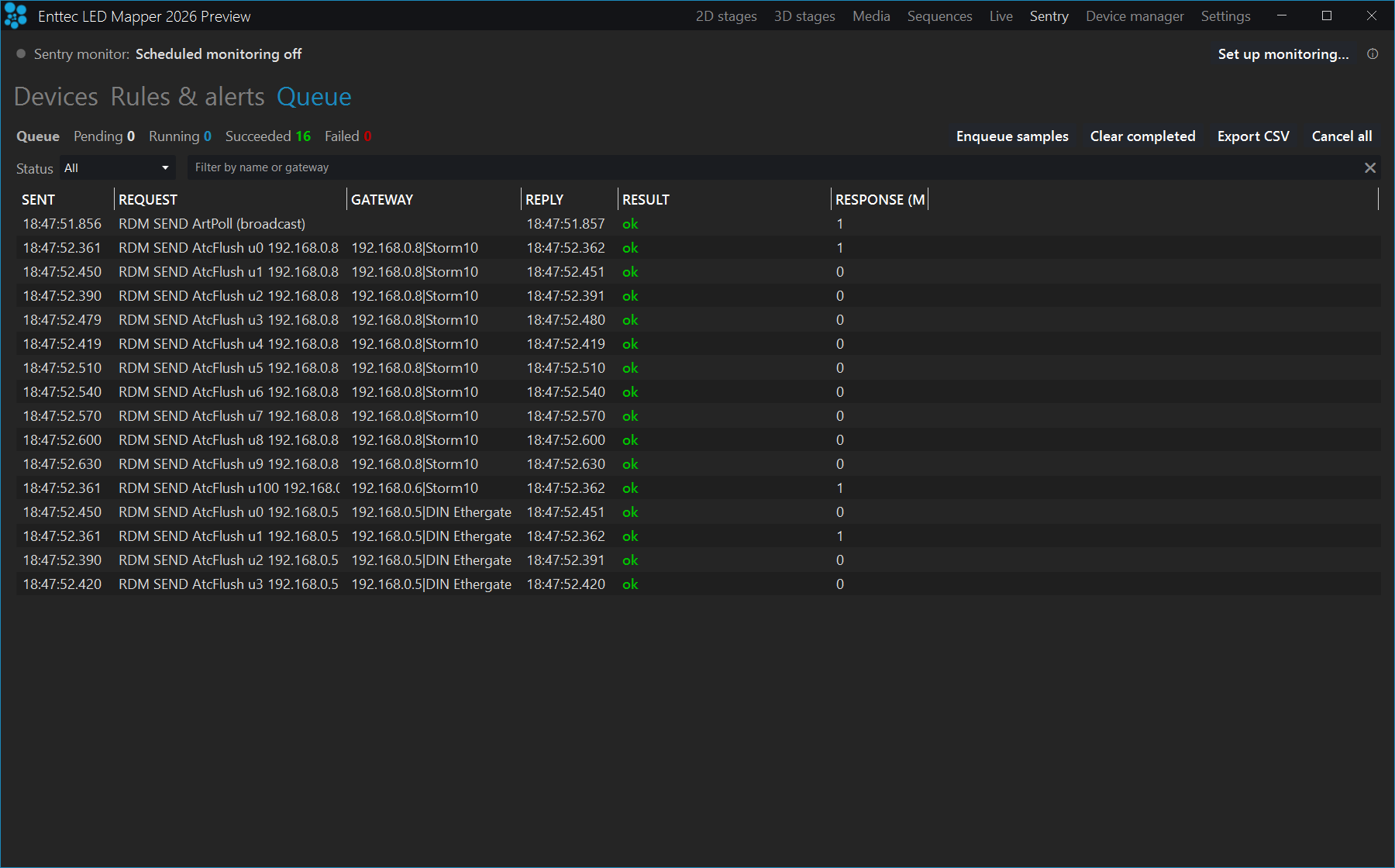The height and width of the screenshot is (868, 1395).
Task: Minimize the LED Mapper window
Action: pyautogui.click(x=1282, y=15)
